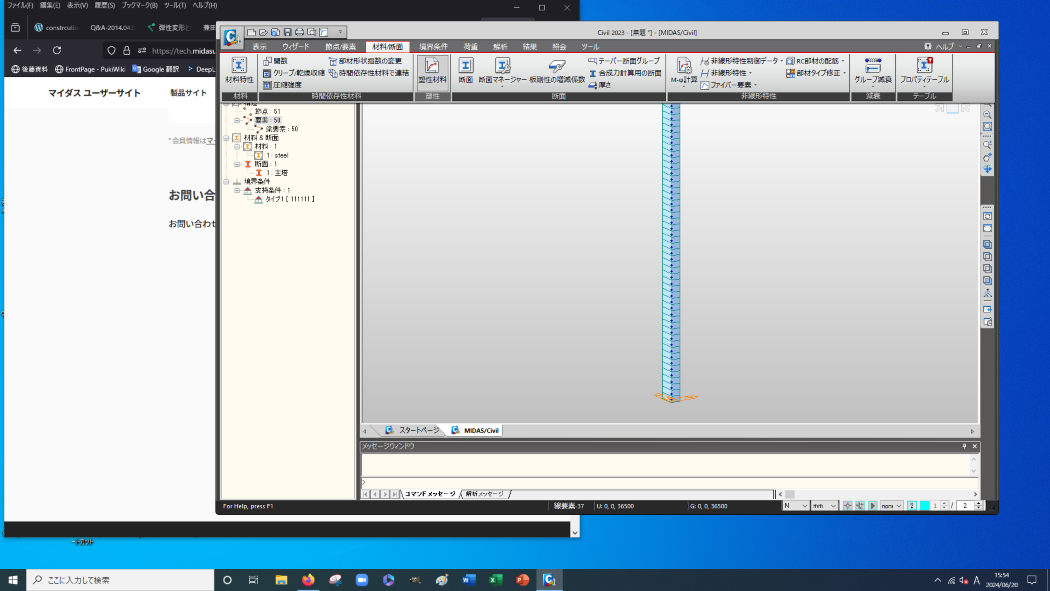Image resolution: width=1050 pixels, height=591 pixels.
Task: Collapse the 境界条件 tree node
Action: tap(226, 181)
